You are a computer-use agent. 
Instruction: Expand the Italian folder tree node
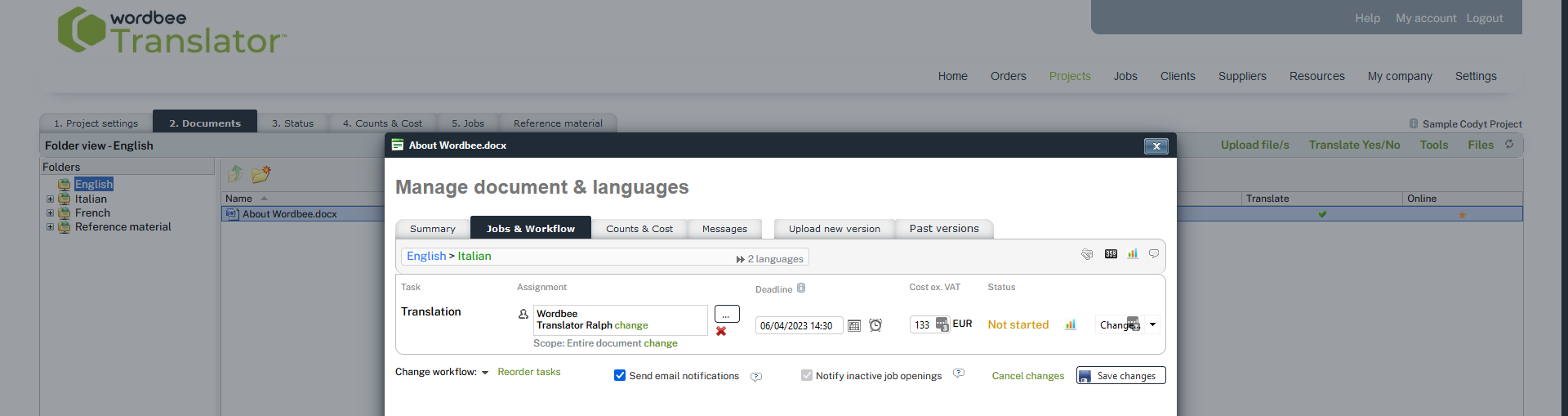click(50, 199)
